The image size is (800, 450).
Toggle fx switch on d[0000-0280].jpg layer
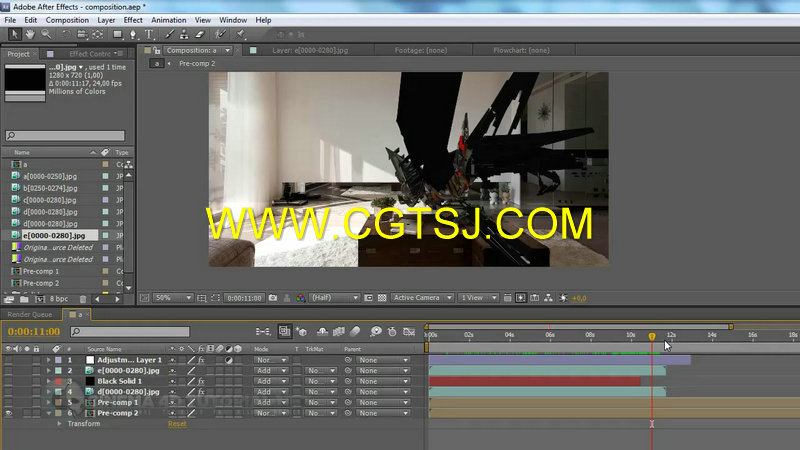point(201,392)
